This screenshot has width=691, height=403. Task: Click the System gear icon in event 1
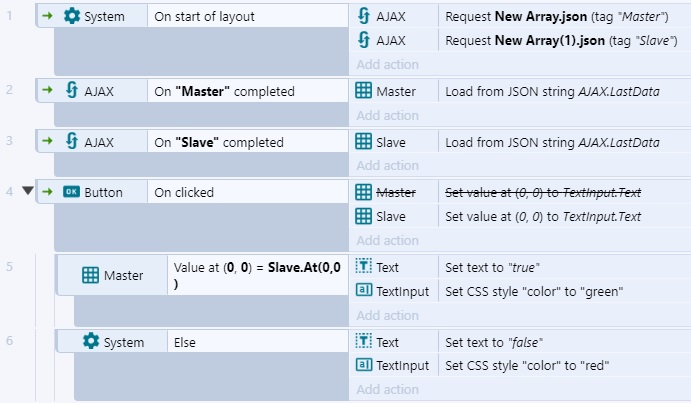tap(72, 16)
